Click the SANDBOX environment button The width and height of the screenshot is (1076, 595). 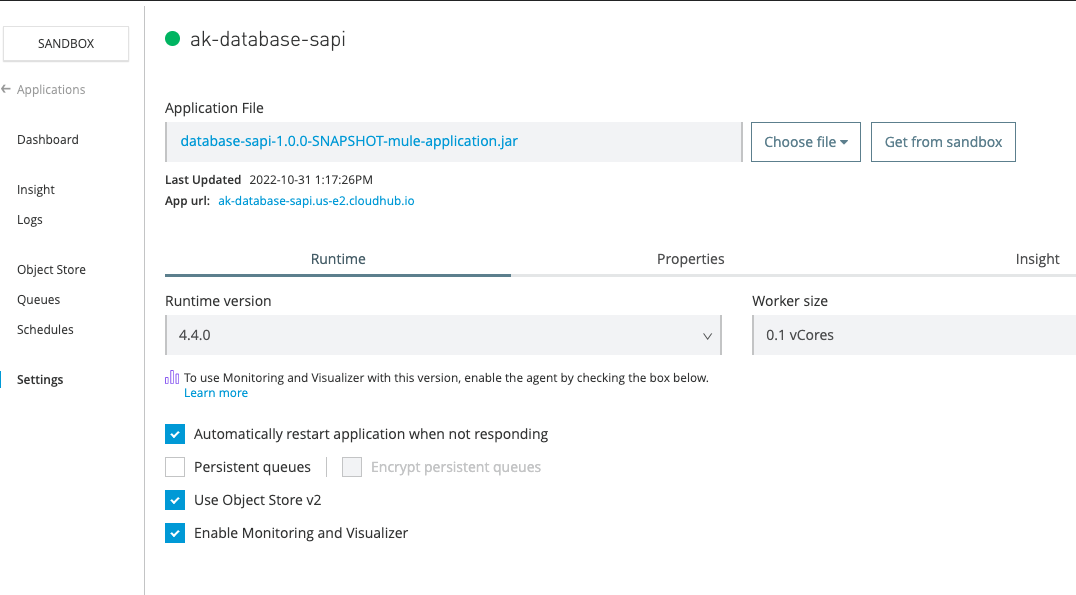66,44
